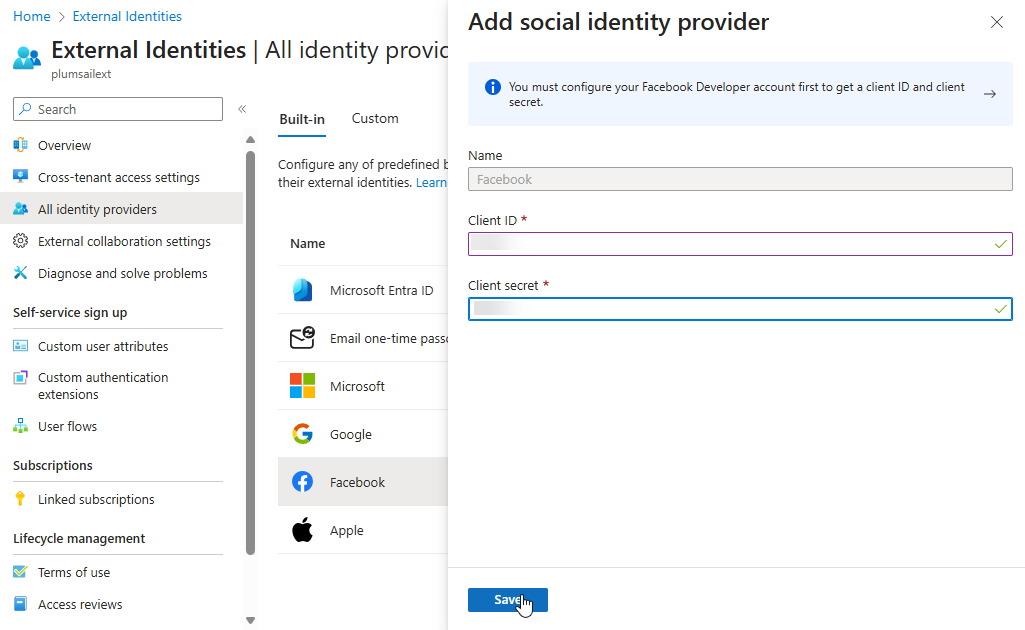Collapse the sidebar with double chevron
The height and width of the screenshot is (630, 1025).
pyautogui.click(x=242, y=109)
